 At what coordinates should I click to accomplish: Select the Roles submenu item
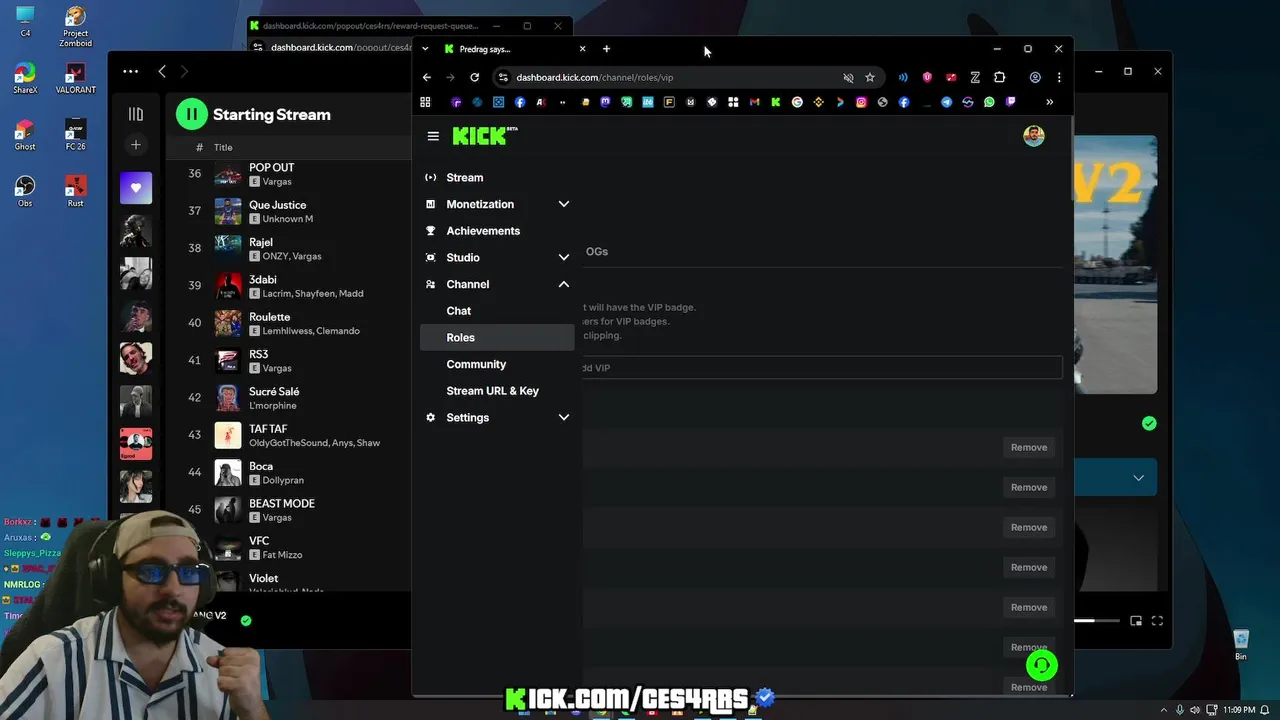(x=497, y=338)
